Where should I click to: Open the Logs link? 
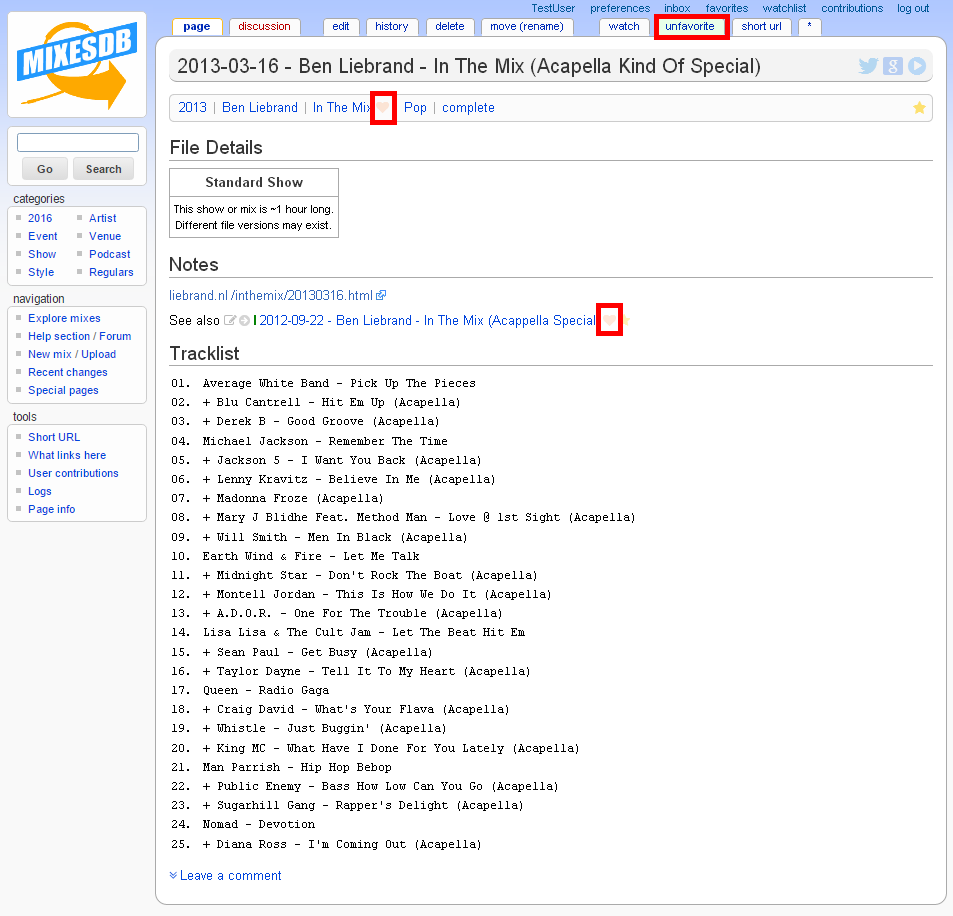[x=40, y=491]
